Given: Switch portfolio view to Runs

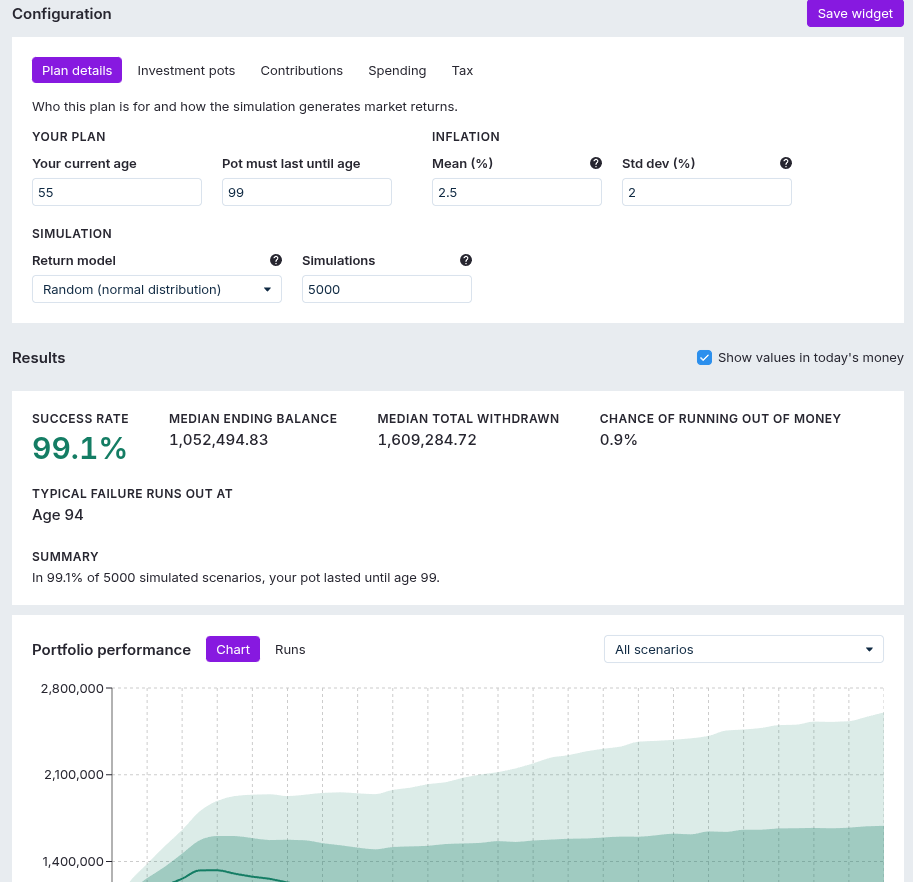Looking at the screenshot, I should point(290,649).
